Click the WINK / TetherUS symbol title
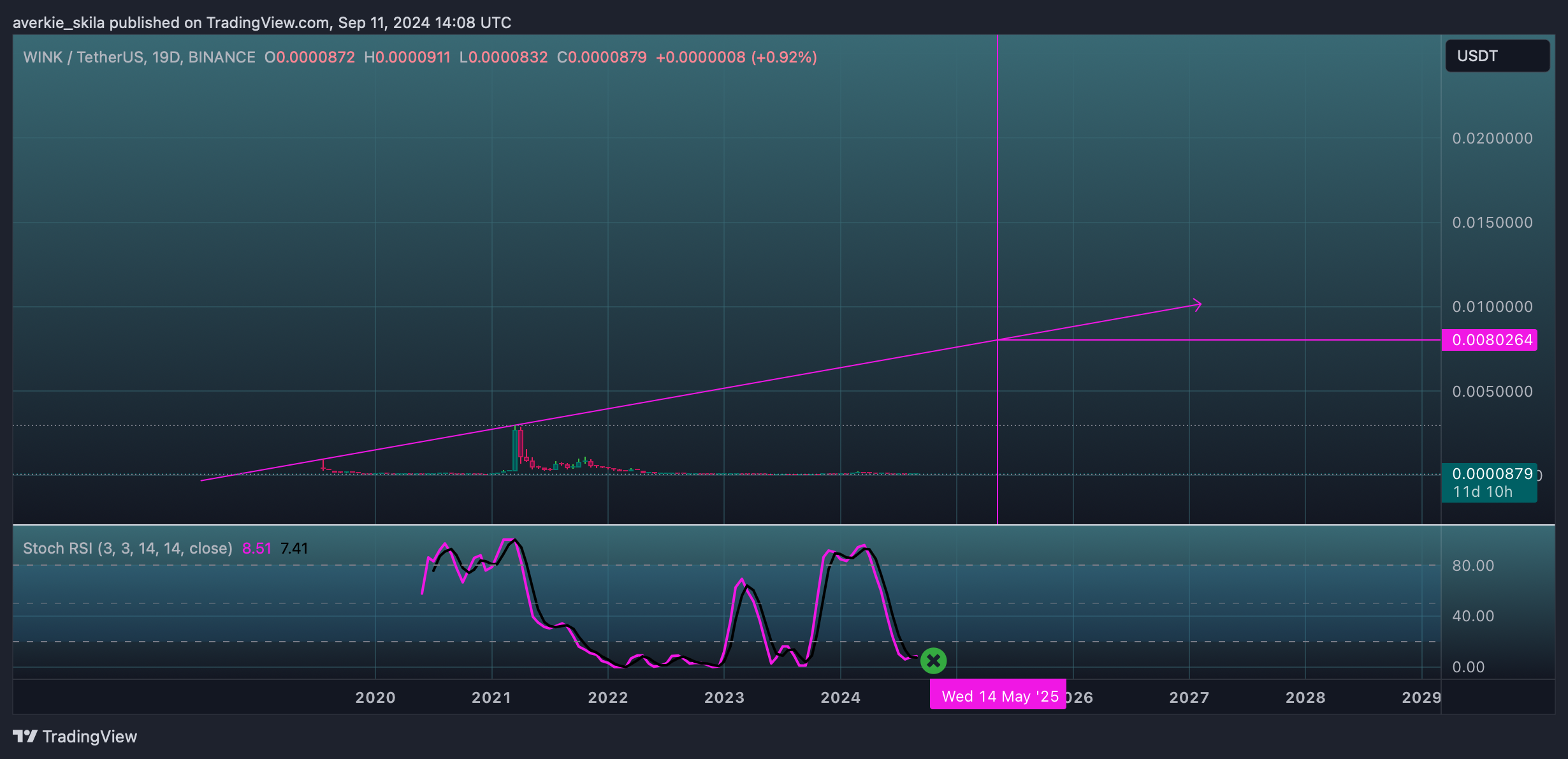The width and height of the screenshot is (1568, 759). click(139, 57)
